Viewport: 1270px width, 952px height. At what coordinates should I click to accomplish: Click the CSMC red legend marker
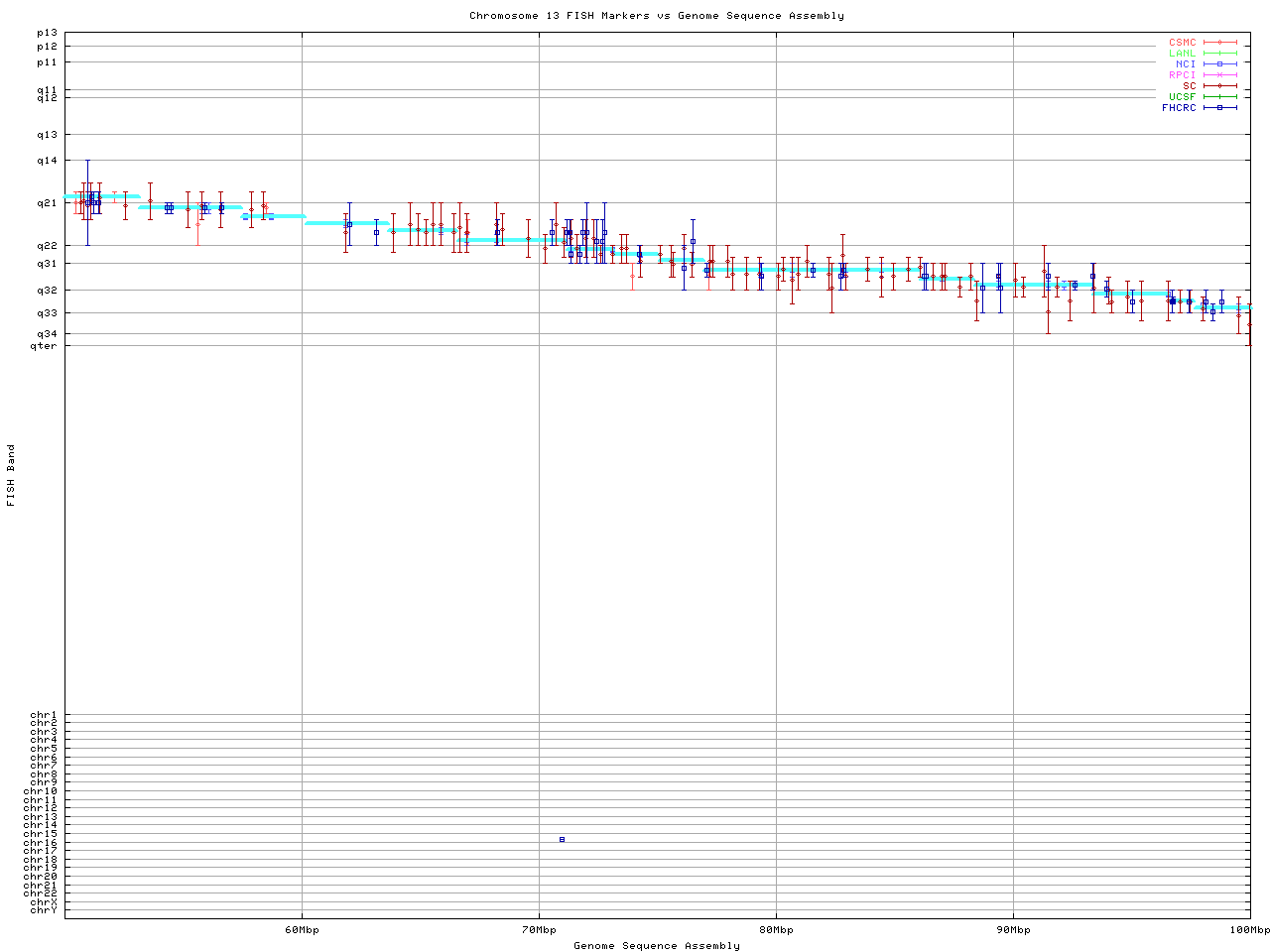tap(1219, 43)
